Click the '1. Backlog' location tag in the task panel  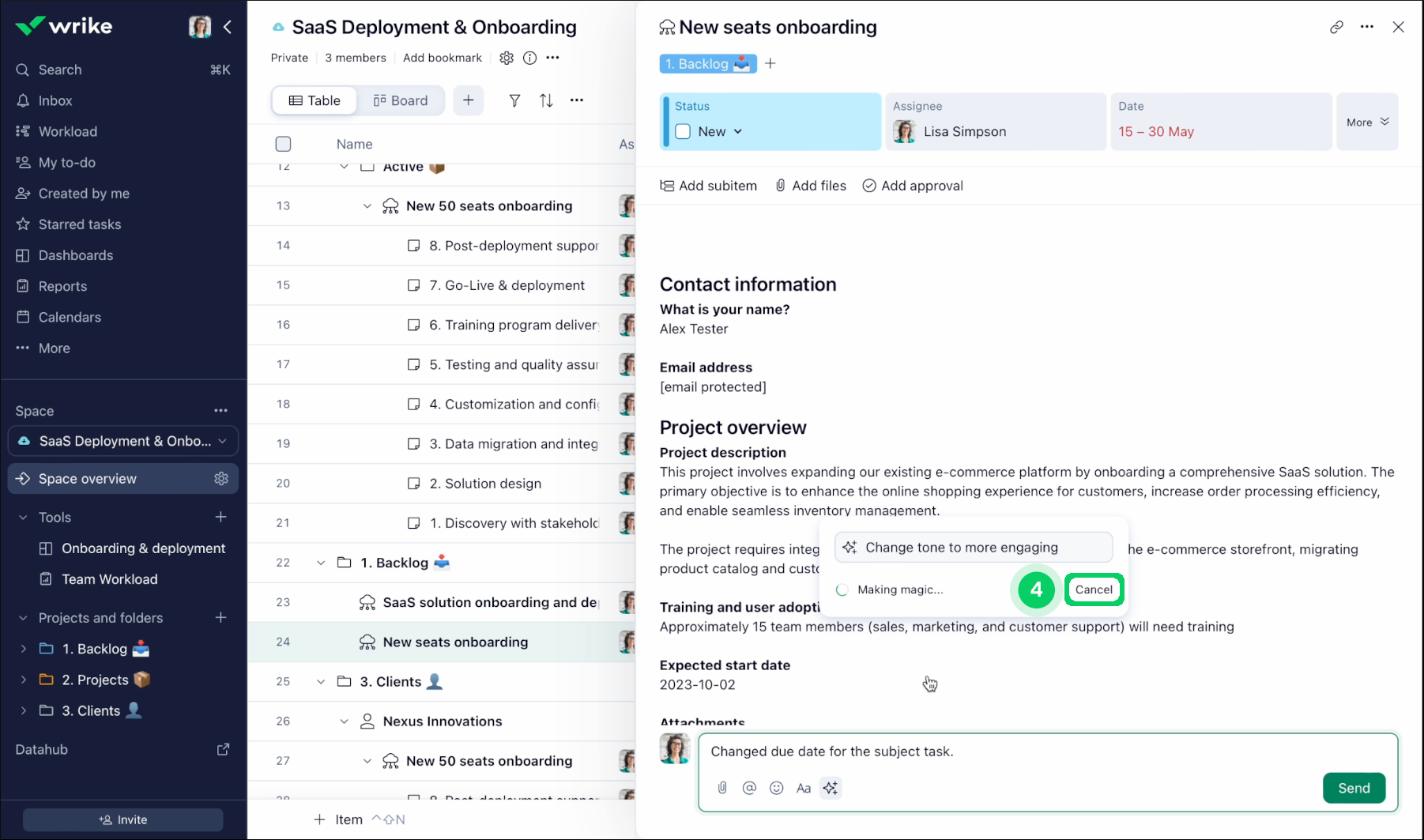click(x=708, y=63)
